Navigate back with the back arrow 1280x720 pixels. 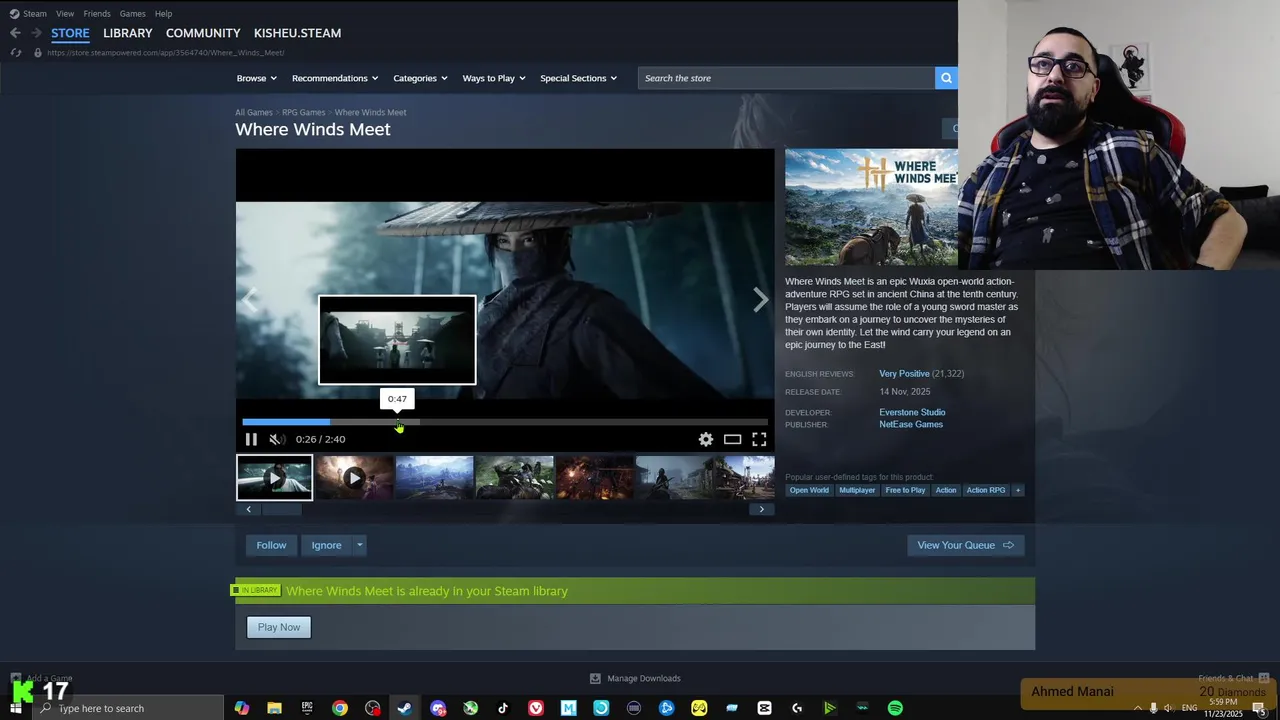tap(15, 33)
